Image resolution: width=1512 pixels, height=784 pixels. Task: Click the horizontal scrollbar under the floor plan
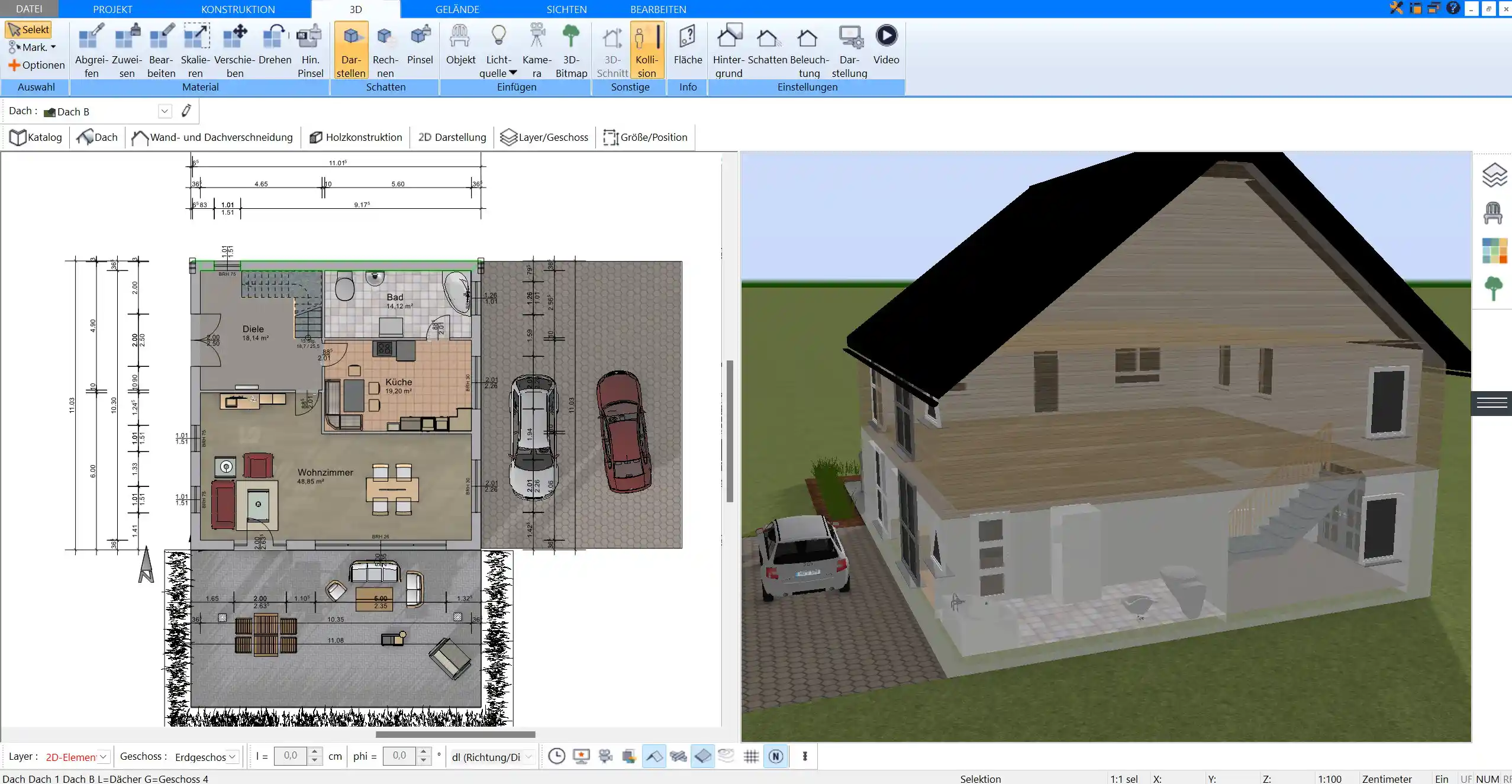pyautogui.click(x=455, y=734)
